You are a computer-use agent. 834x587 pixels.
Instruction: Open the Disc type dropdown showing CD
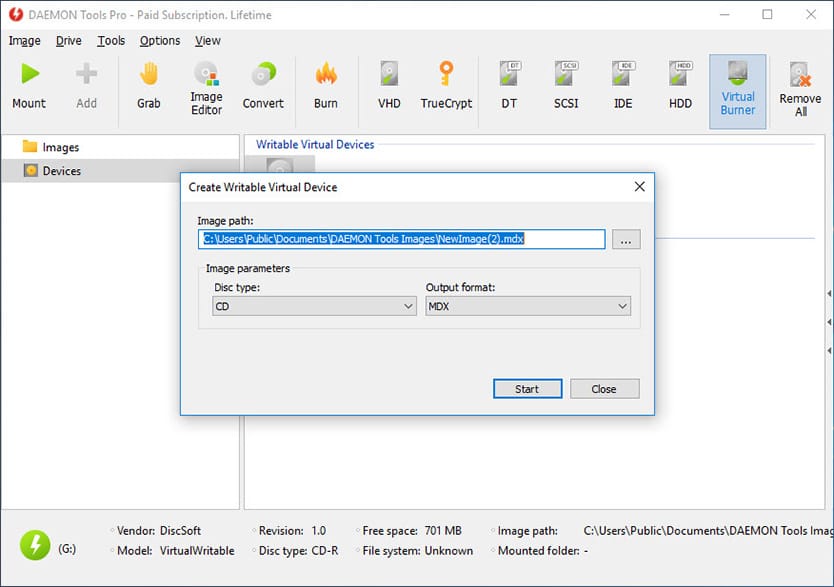[x=313, y=305]
